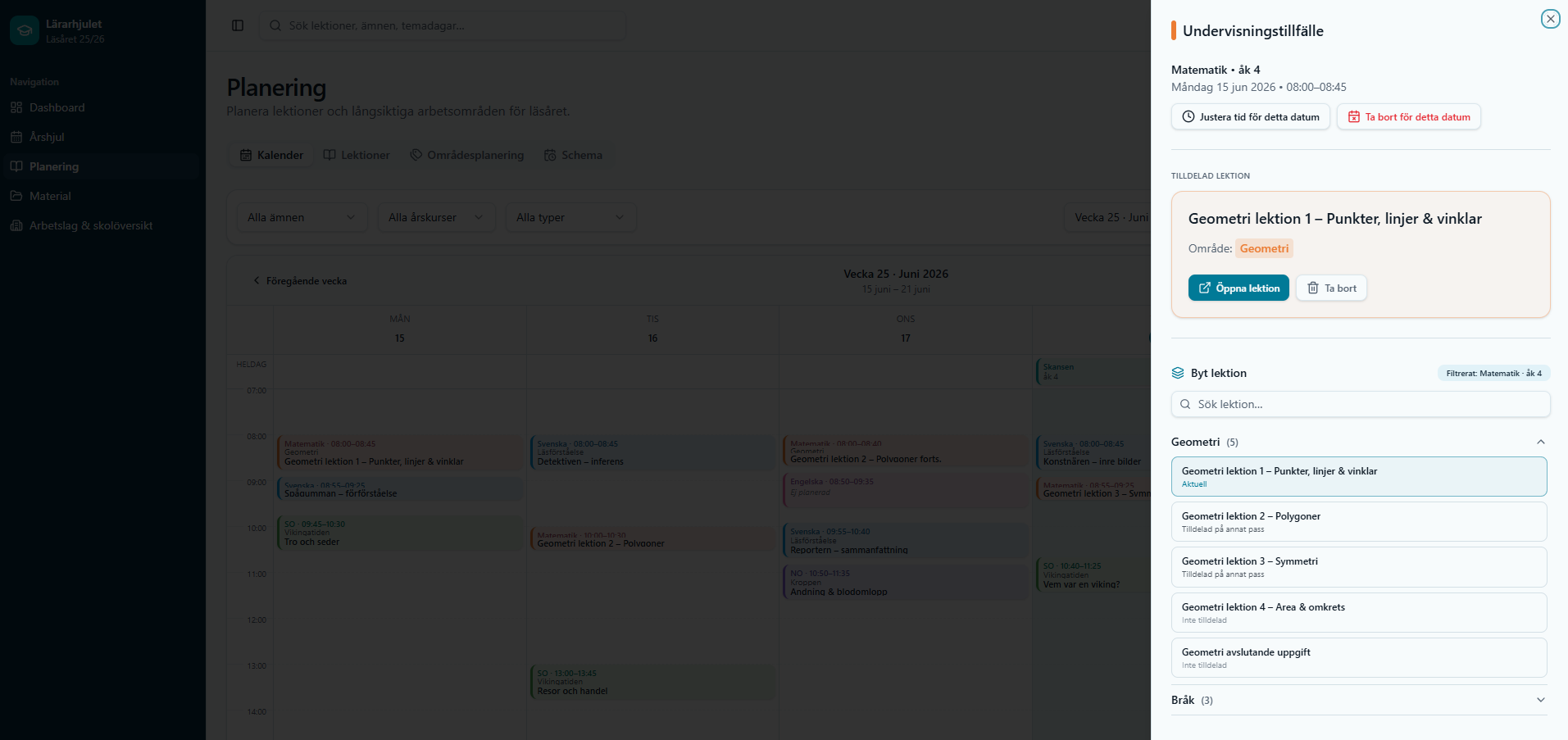
Task: Click Ta bort för detta datum
Action: tap(1409, 116)
